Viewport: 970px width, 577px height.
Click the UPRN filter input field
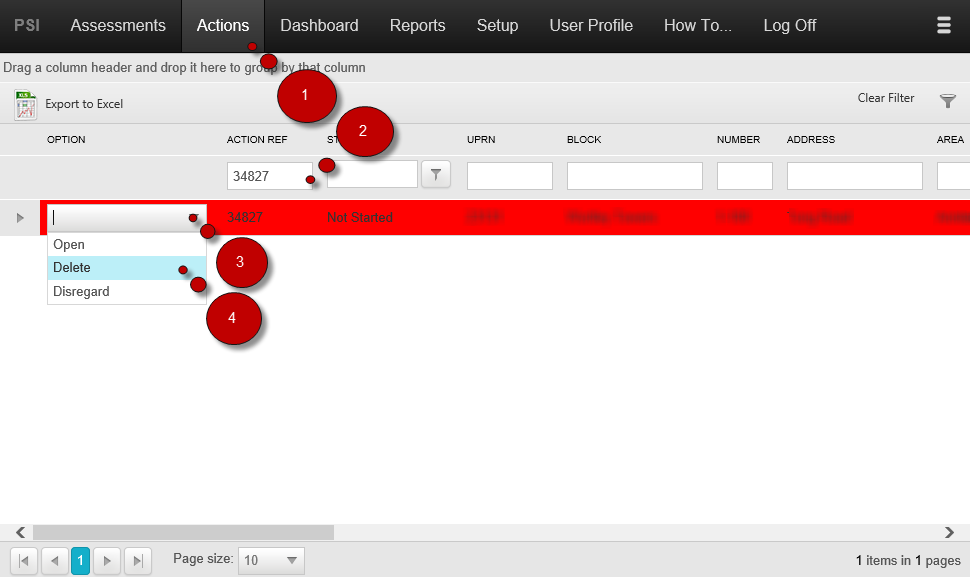[510, 176]
